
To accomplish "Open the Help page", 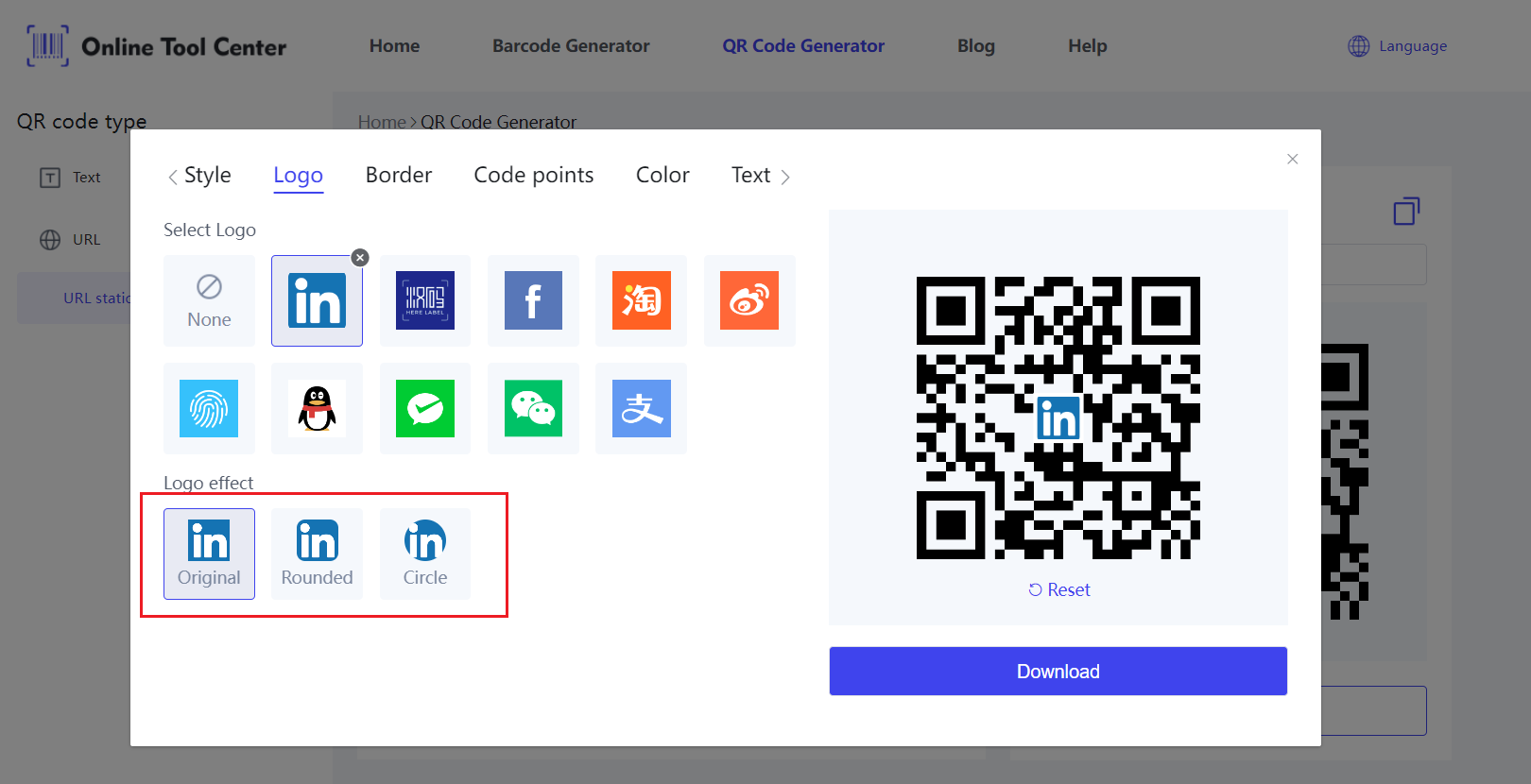I will tap(1088, 45).
